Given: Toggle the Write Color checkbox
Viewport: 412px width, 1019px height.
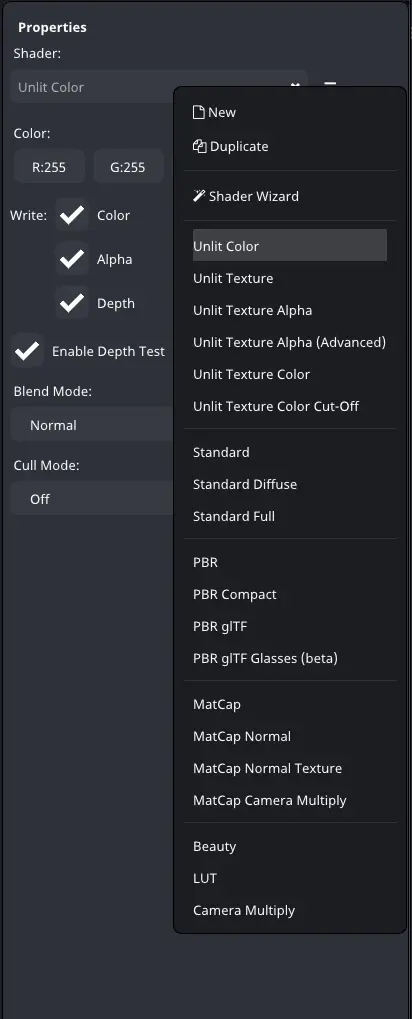Looking at the screenshot, I should [x=71, y=215].
